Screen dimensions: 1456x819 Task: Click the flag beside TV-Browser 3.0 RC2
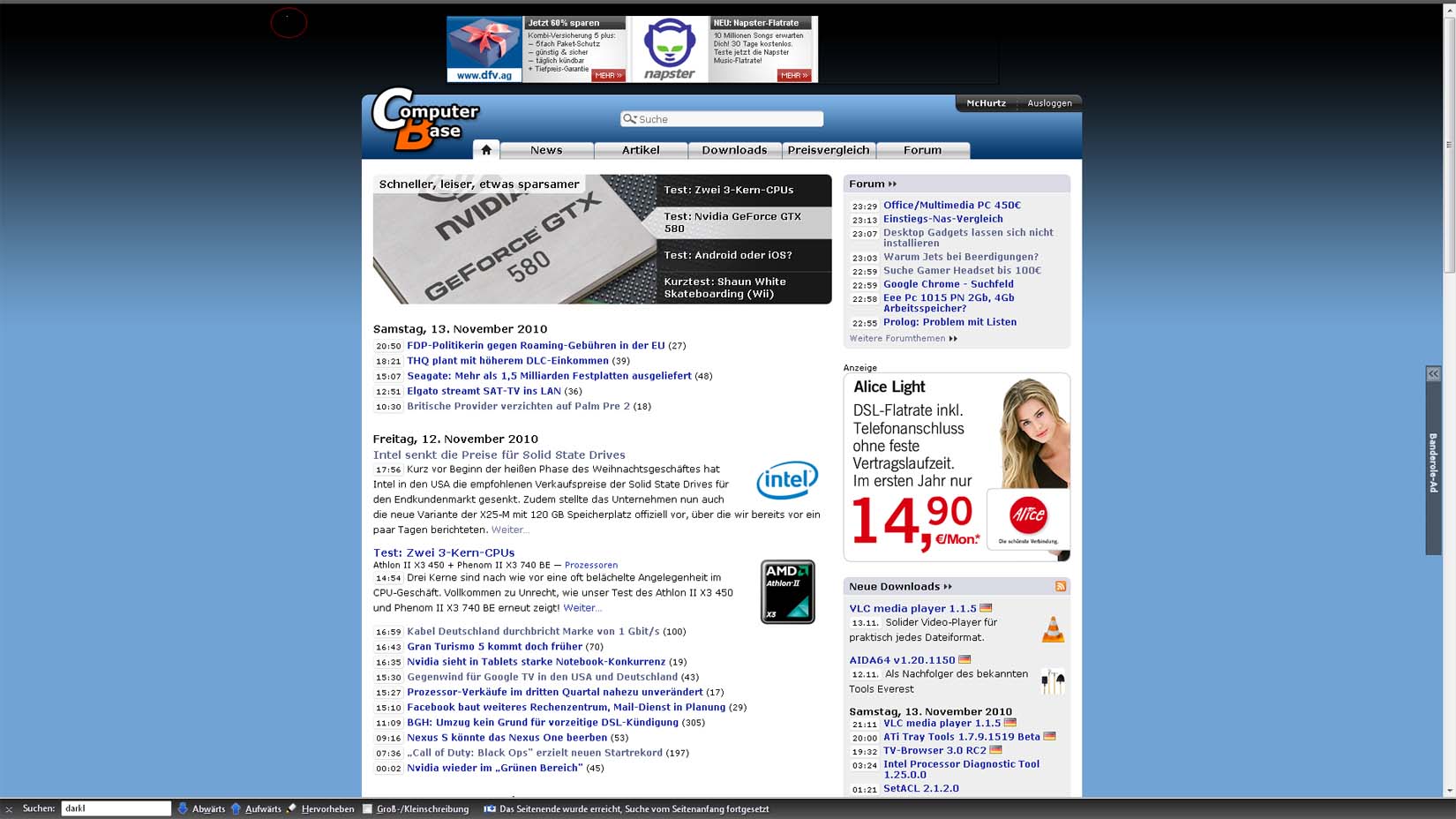coord(995,750)
